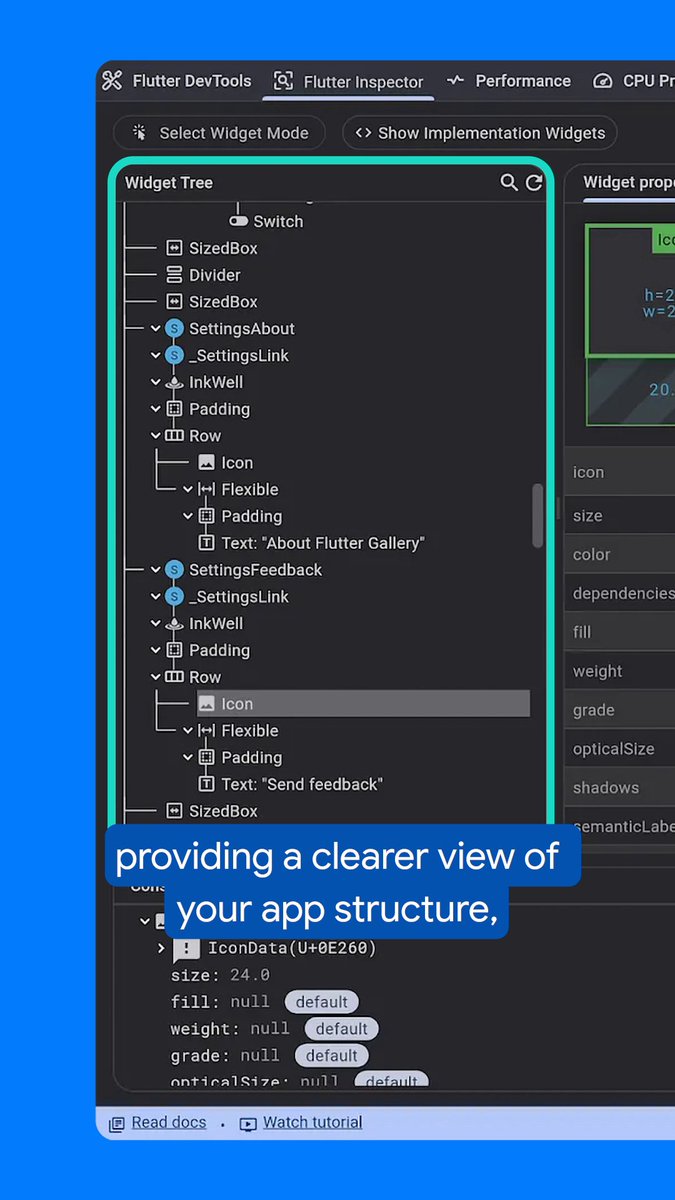Collapse the SettingsFeedback node
Viewport: 675px width, 1200px height.
pyautogui.click(x=156, y=569)
